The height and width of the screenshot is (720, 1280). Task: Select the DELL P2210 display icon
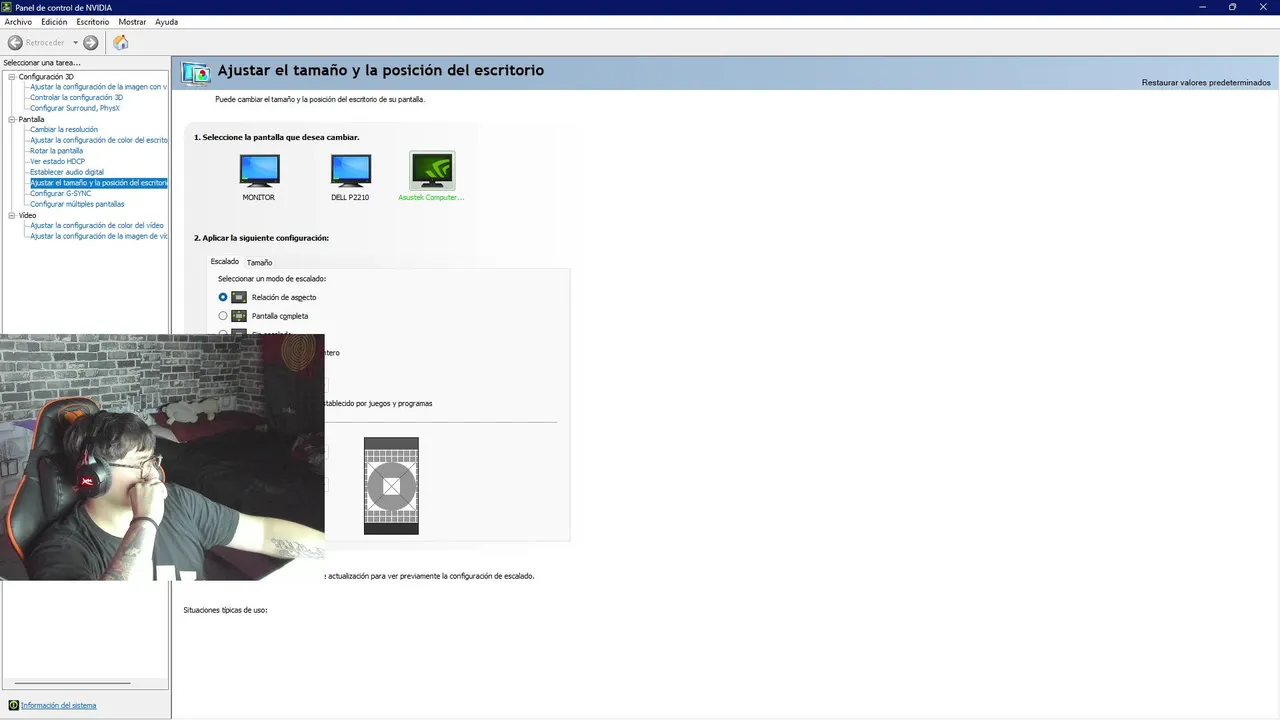point(351,170)
